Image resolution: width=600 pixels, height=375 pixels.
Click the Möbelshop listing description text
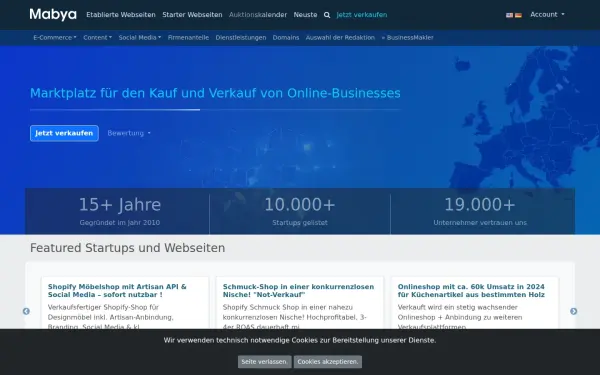tap(111, 316)
